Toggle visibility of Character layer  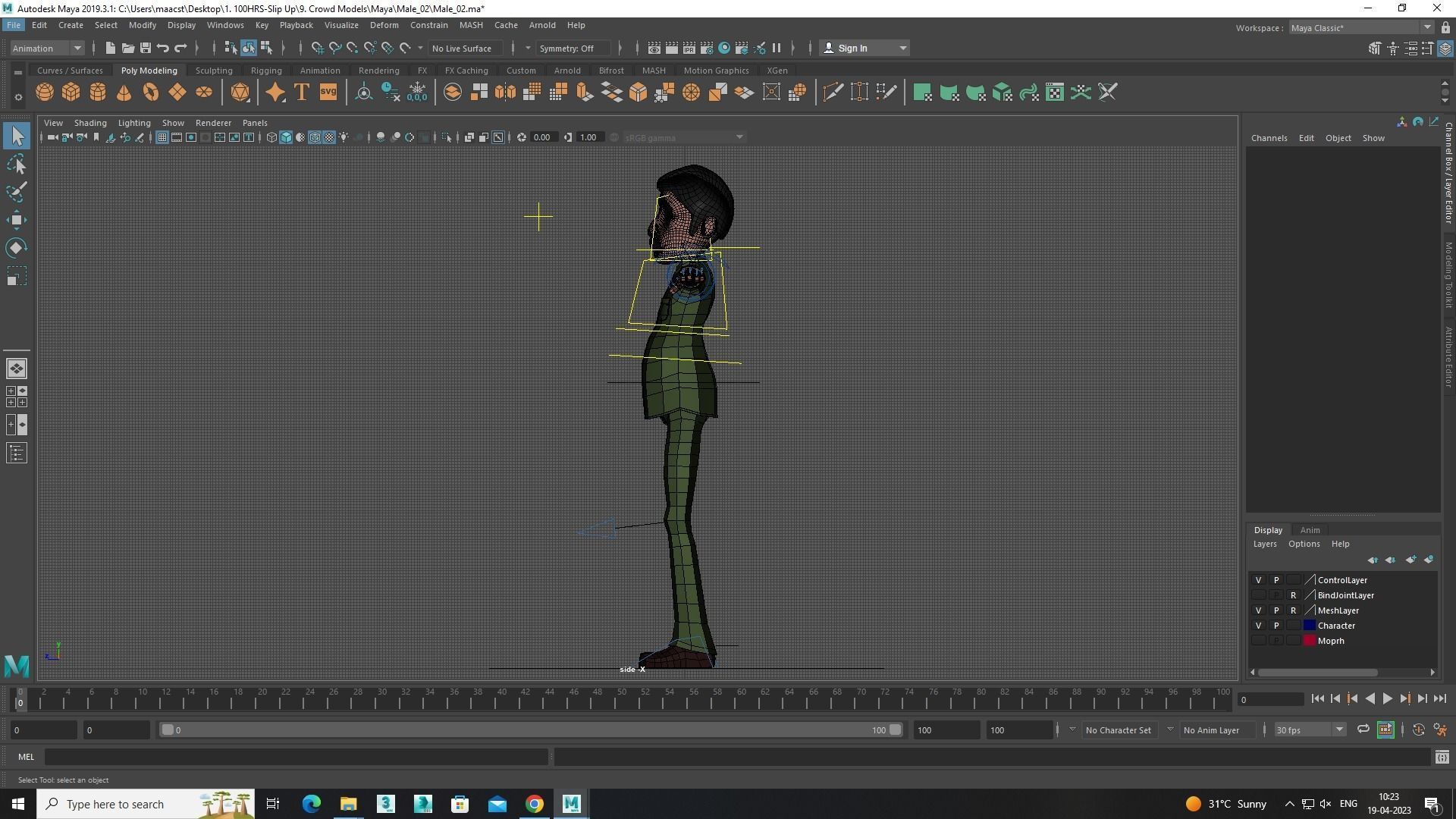point(1258,626)
